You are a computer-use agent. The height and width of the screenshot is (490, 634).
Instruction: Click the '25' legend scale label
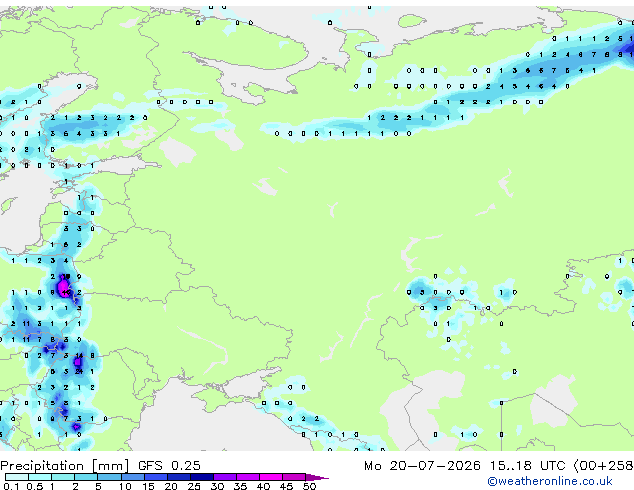pyautogui.click(x=194, y=486)
